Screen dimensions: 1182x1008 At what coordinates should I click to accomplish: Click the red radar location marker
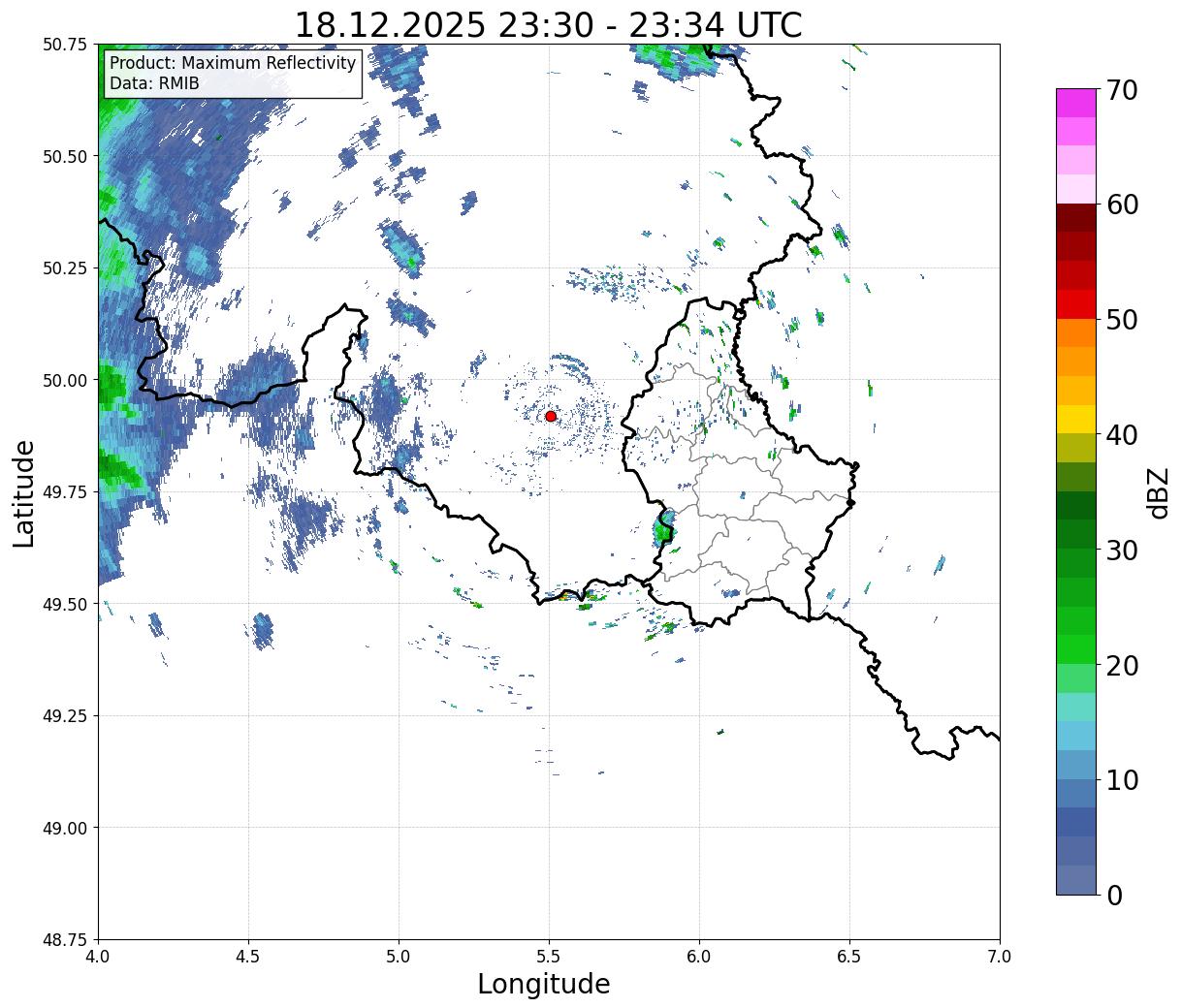(x=551, y=416)
